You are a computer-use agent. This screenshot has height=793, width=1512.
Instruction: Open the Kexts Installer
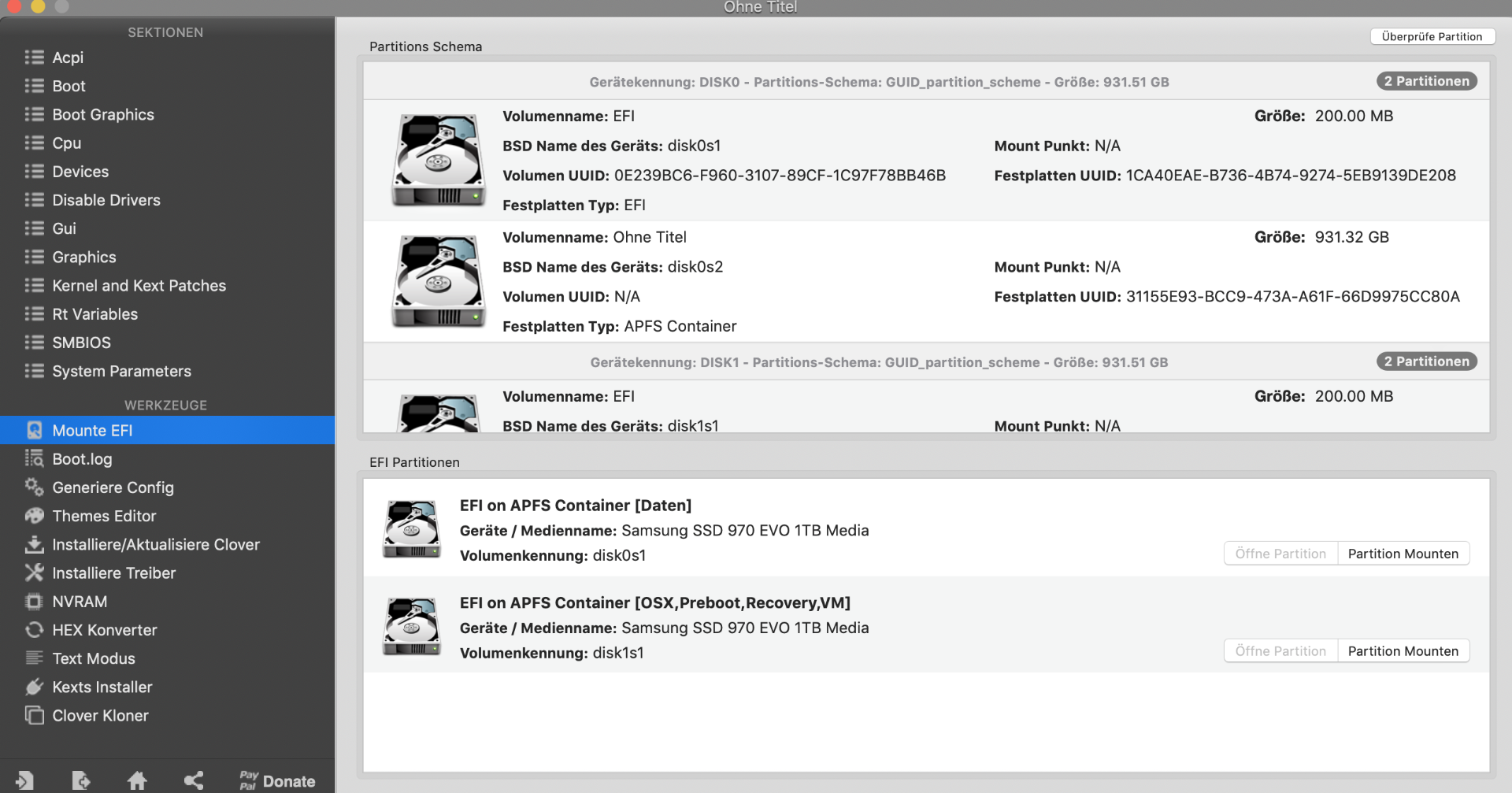point(167,687)
